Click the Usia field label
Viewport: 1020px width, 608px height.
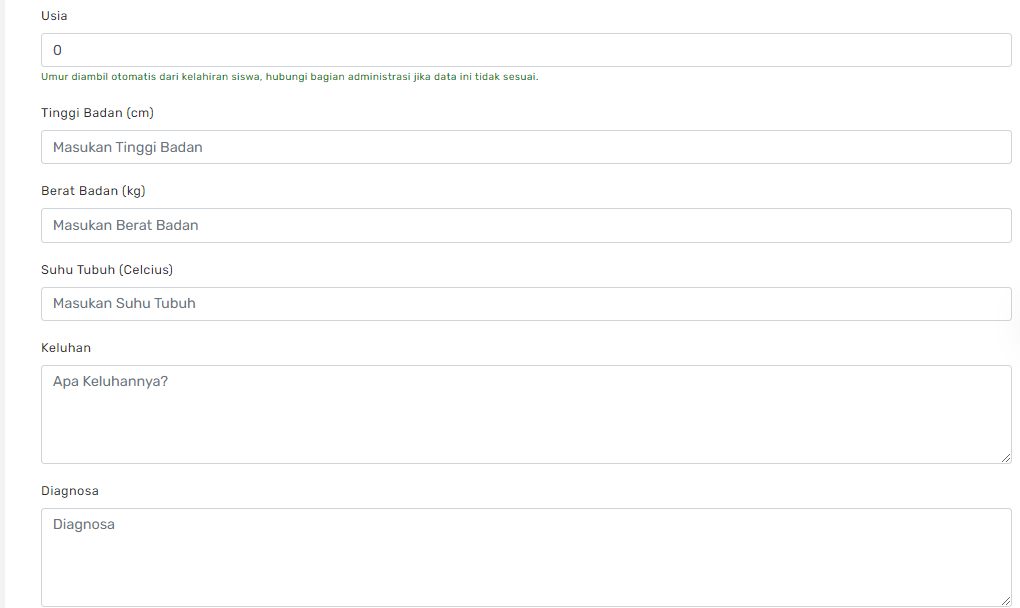tap(54, 16)
